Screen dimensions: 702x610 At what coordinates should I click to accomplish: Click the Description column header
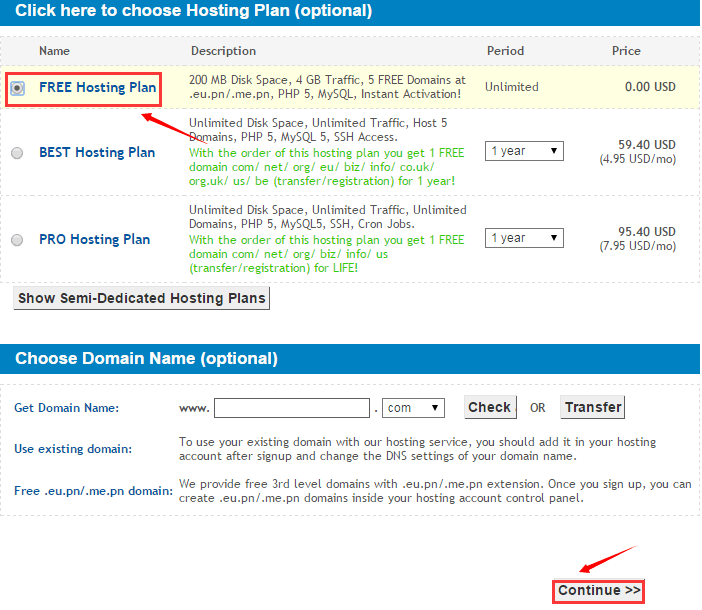223,51
